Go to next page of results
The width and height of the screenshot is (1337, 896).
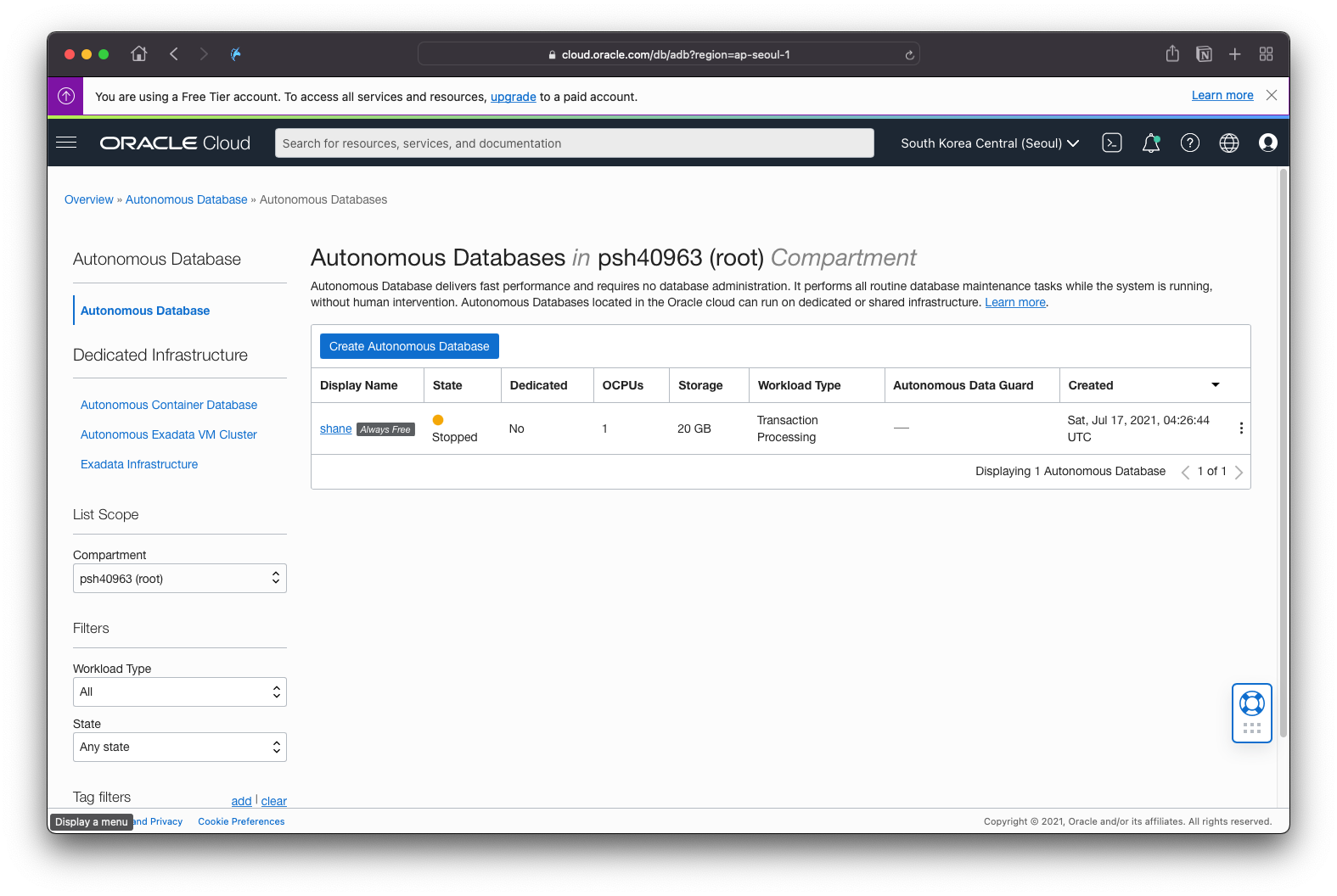point(1239,473)
